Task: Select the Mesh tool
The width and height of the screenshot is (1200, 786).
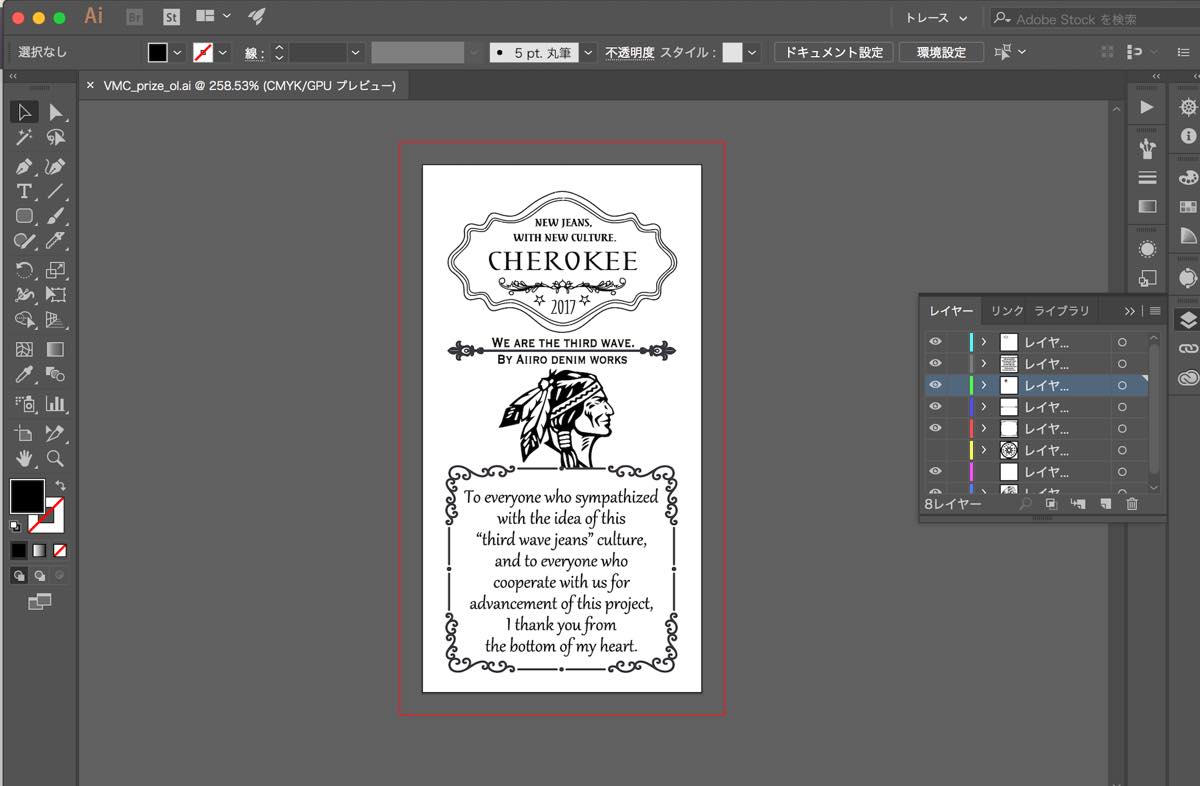Action: (x=24, y=349)
